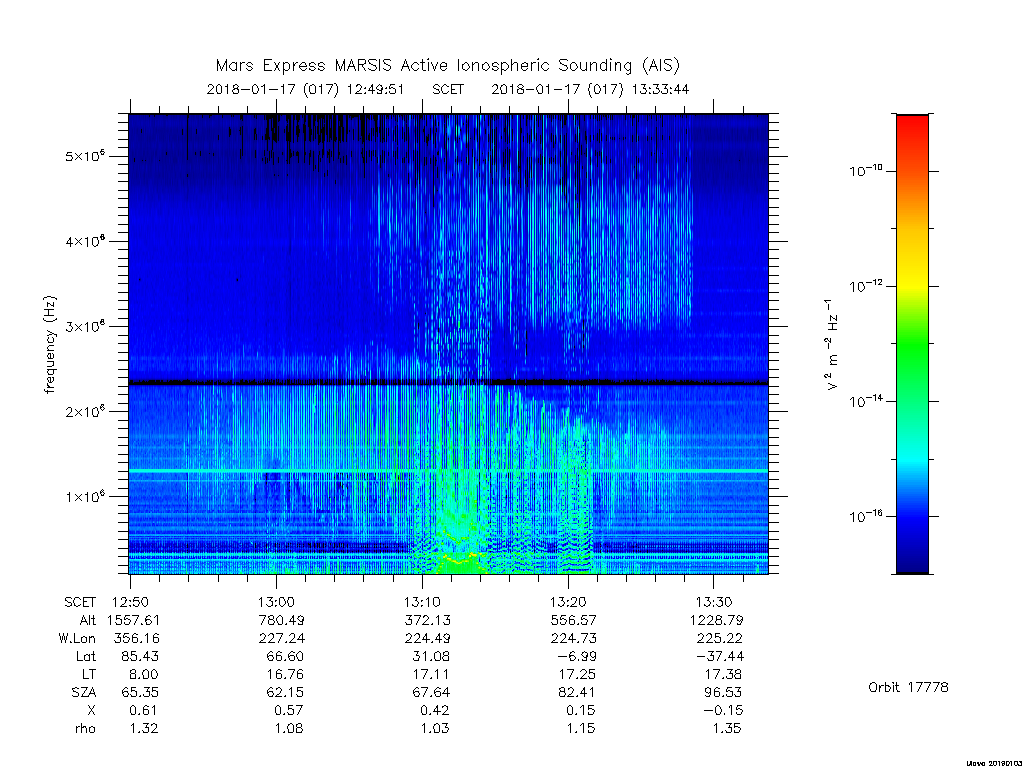
Task: Click altitude value 372.13
Action: tap(427, 620)
